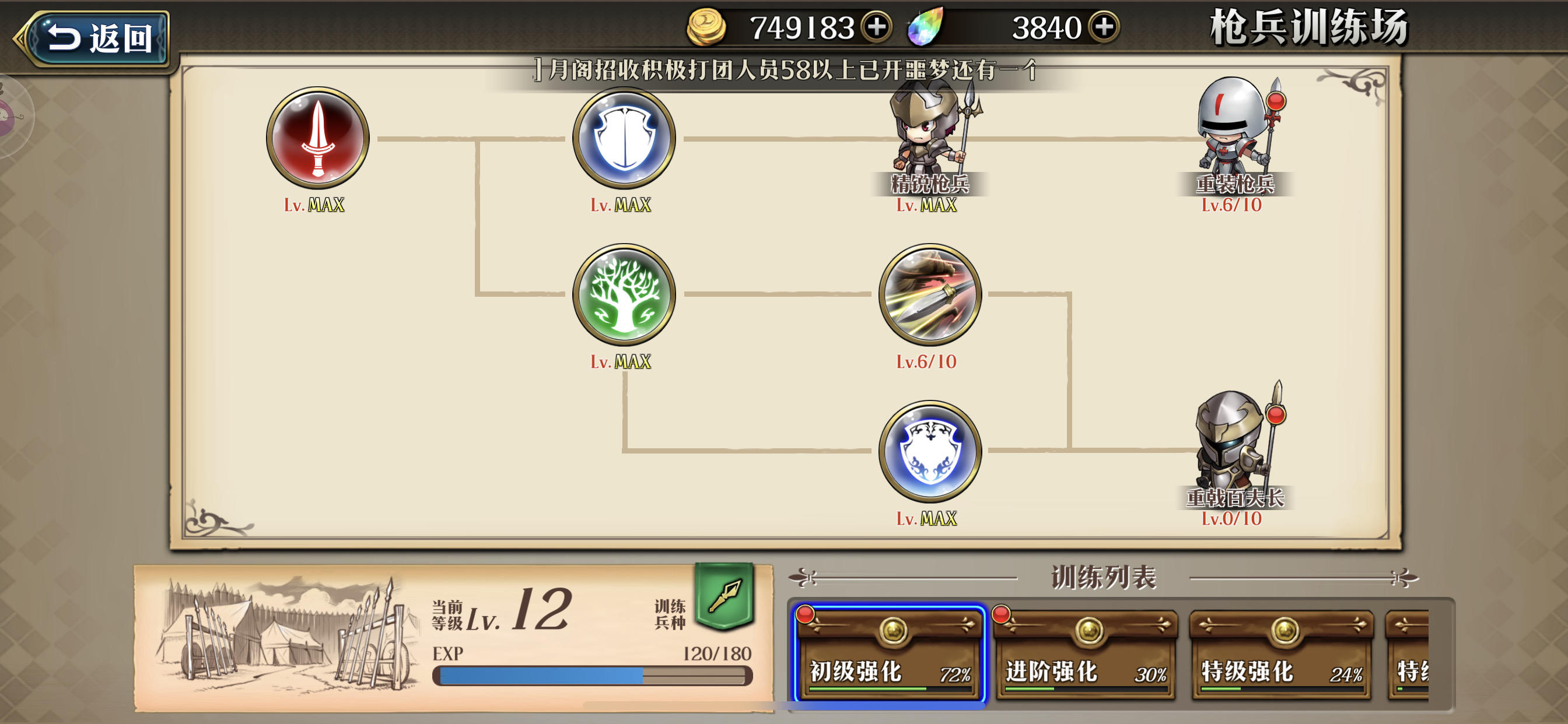Select the red sword attack skill icon

318,138
